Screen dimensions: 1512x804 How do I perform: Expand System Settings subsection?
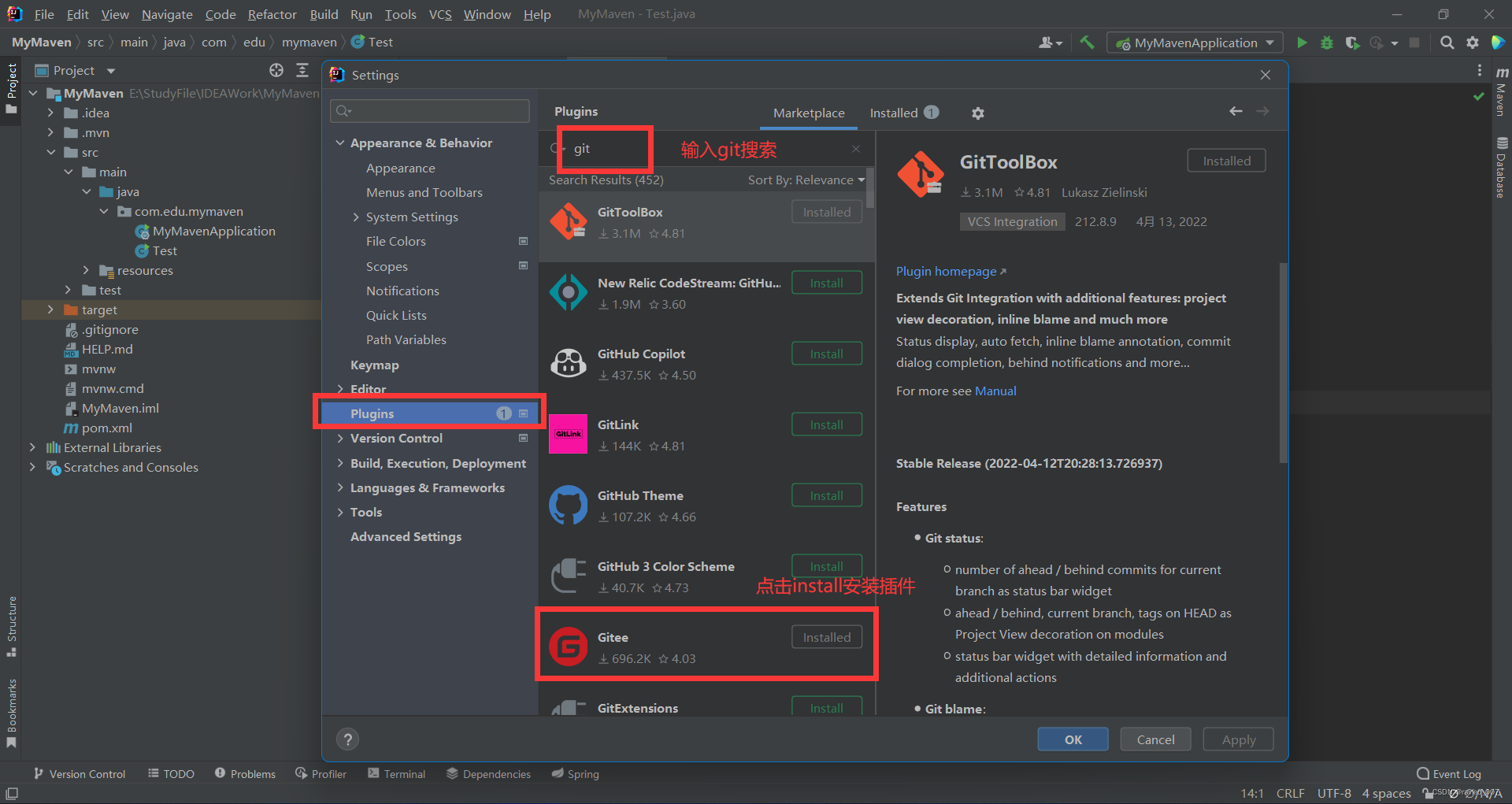pyautogui.click(x=356, y=217)
